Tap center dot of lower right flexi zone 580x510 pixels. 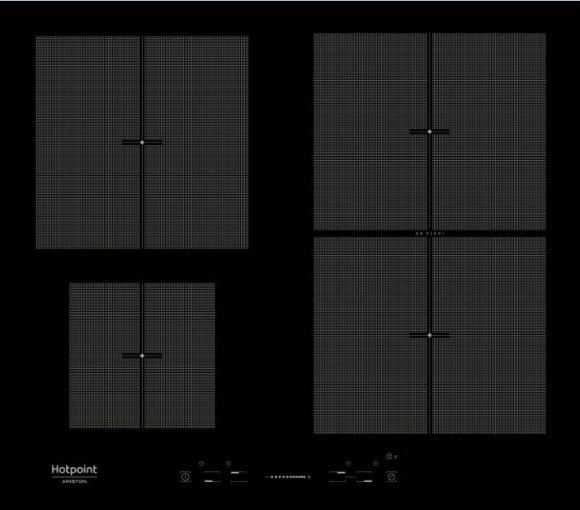coord(429,335)
